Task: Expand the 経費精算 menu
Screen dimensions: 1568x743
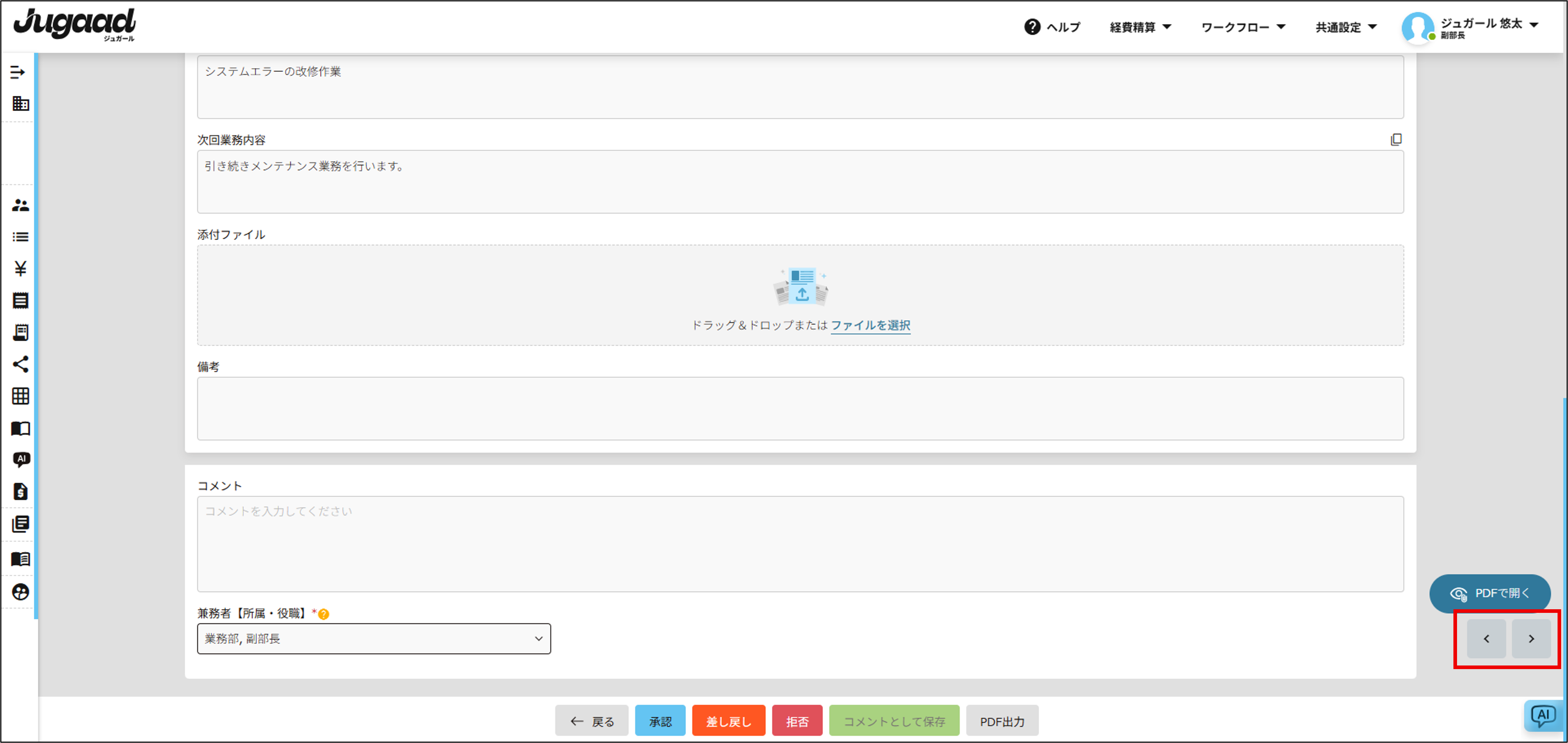Action: click(1140, 27)
